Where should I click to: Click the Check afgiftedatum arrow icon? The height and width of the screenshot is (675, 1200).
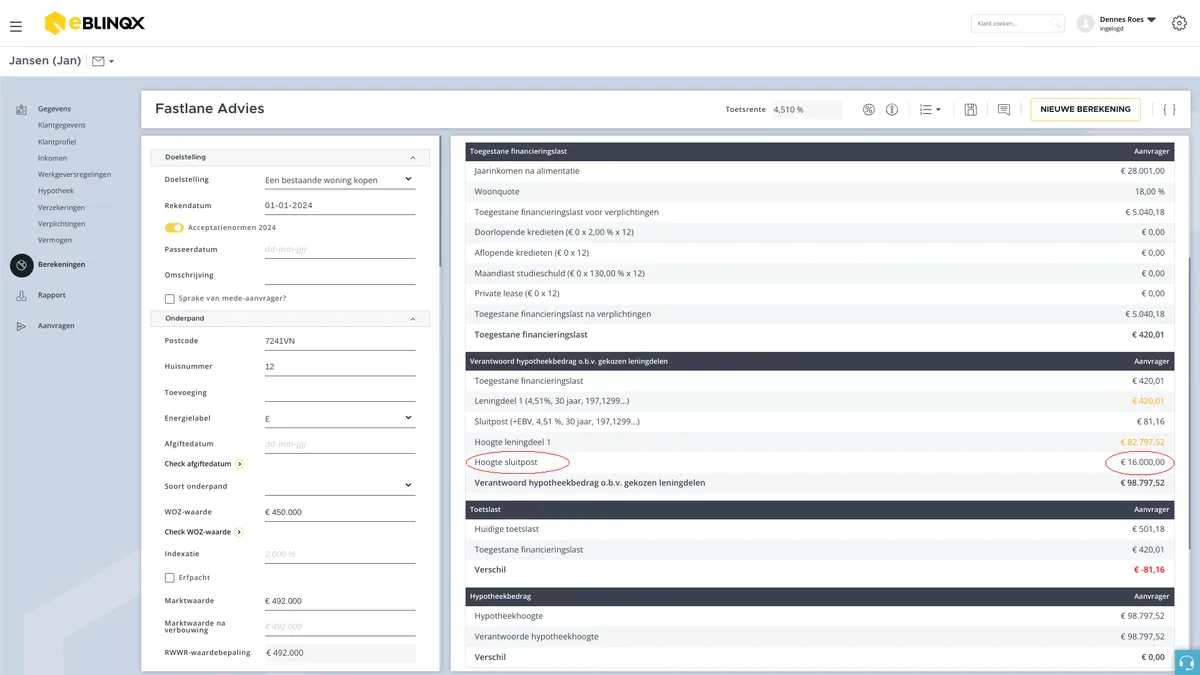pyautogui.click(x=240, y=464)
